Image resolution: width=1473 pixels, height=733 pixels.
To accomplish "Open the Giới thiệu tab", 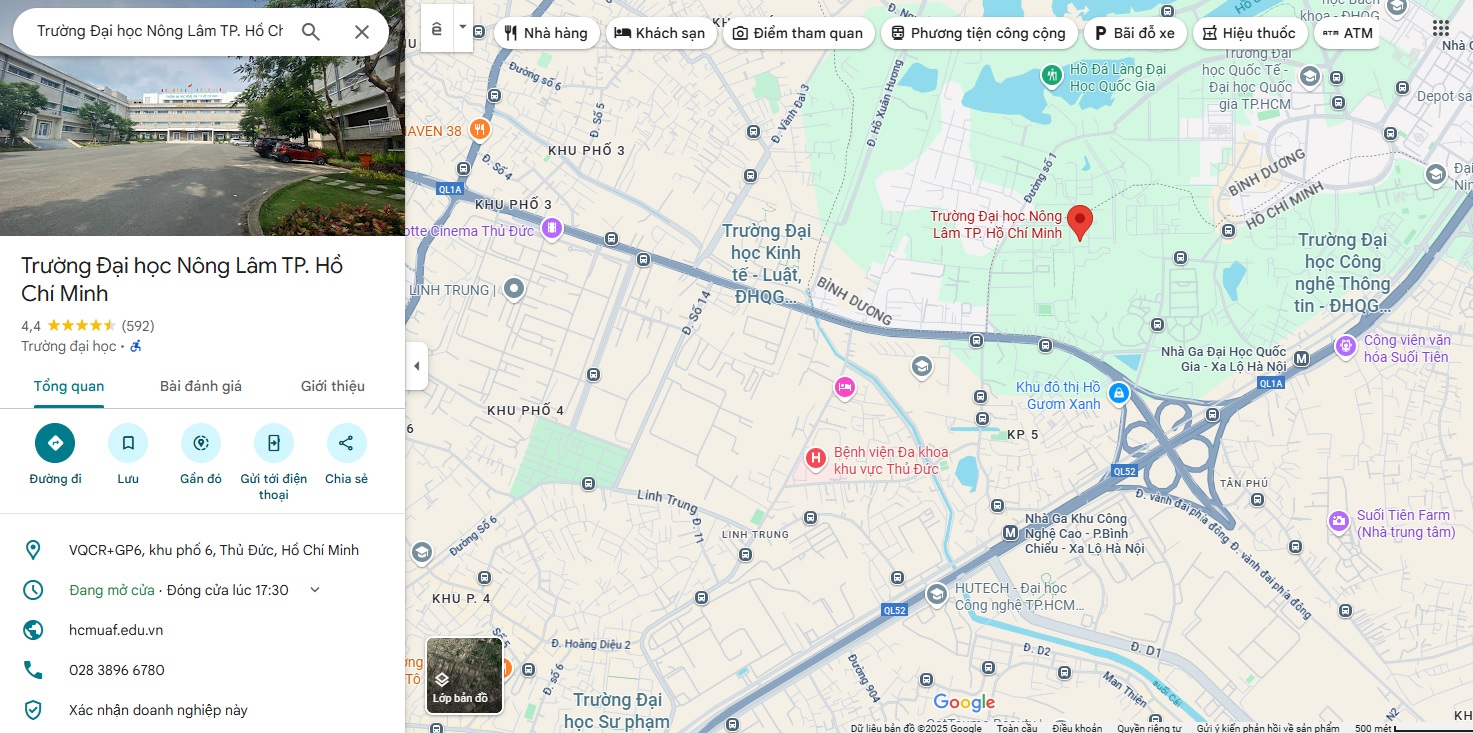I will 333,386.
